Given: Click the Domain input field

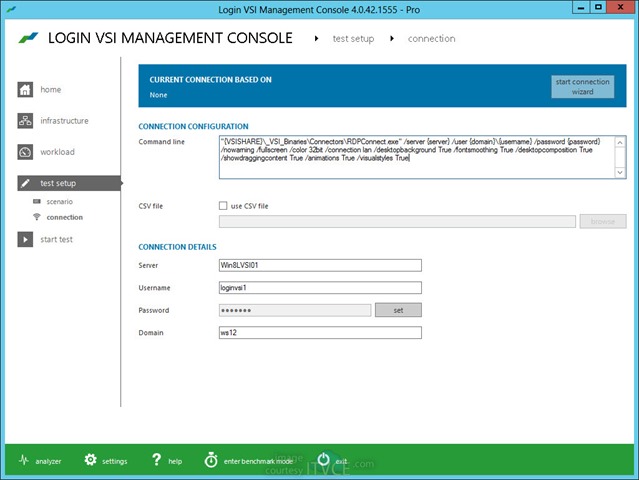Looking at the screenshot, I should (x=320, y=332).
